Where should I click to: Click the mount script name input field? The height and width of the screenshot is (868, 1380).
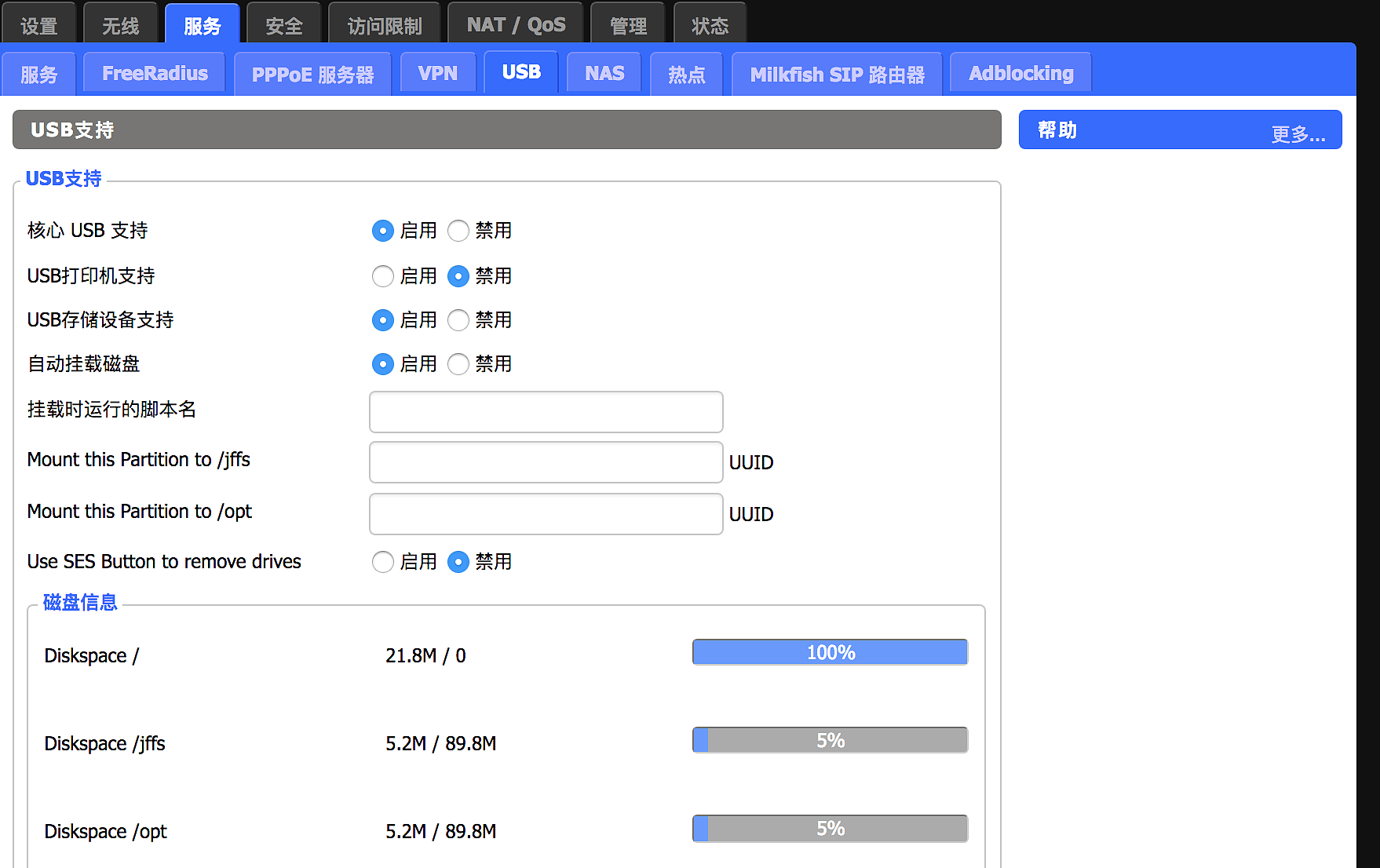tap(546, 412)
